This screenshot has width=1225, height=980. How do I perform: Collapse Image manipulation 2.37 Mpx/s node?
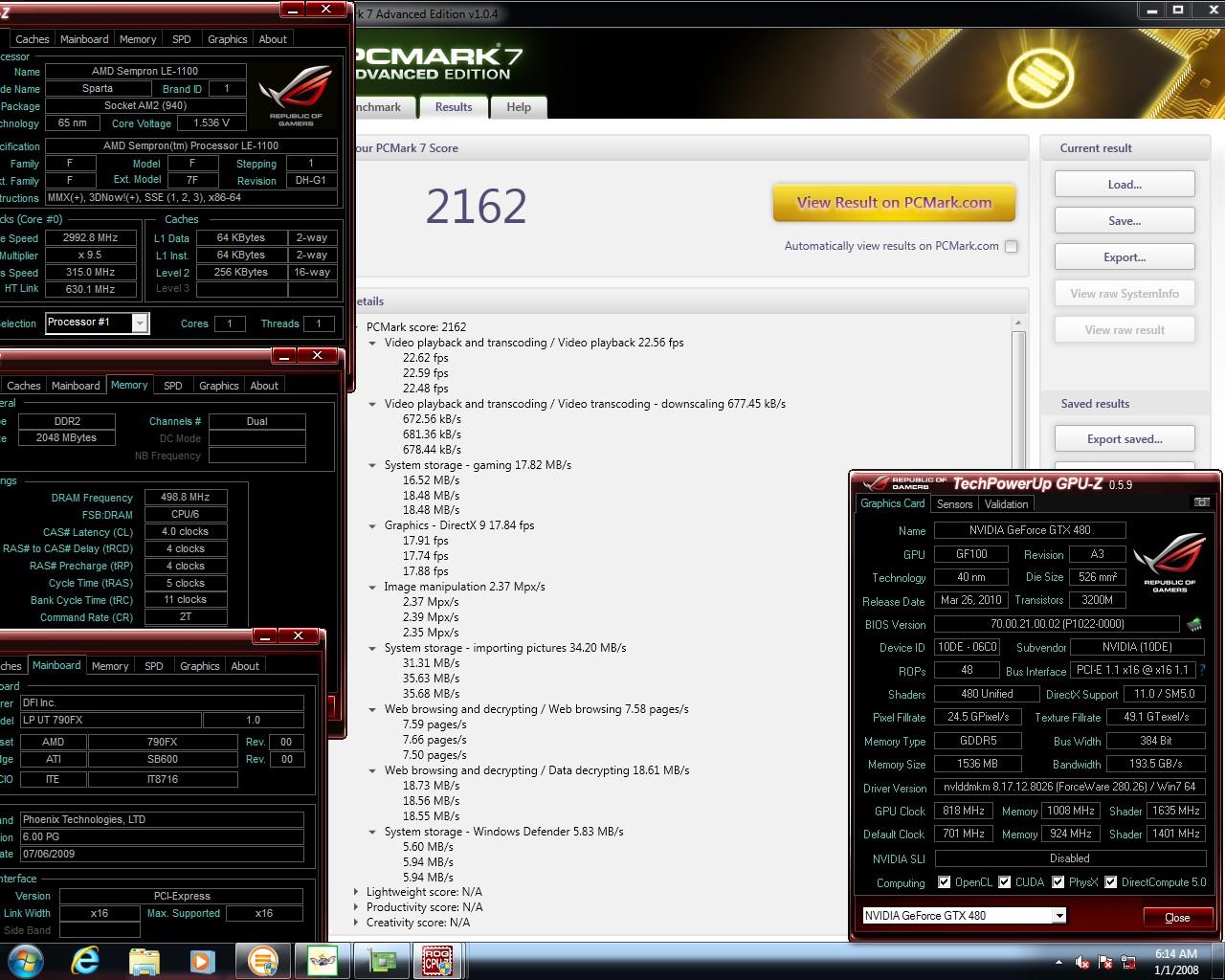tap(372, 587)
